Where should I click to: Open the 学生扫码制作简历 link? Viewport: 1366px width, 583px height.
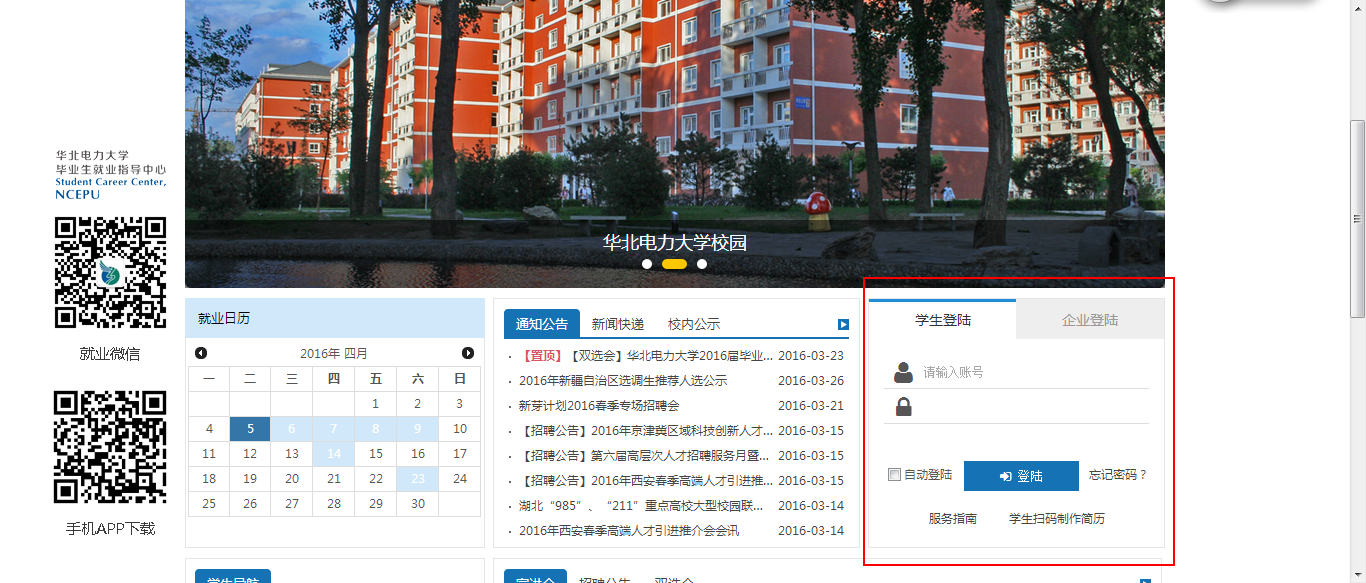tap(1057, 519)
